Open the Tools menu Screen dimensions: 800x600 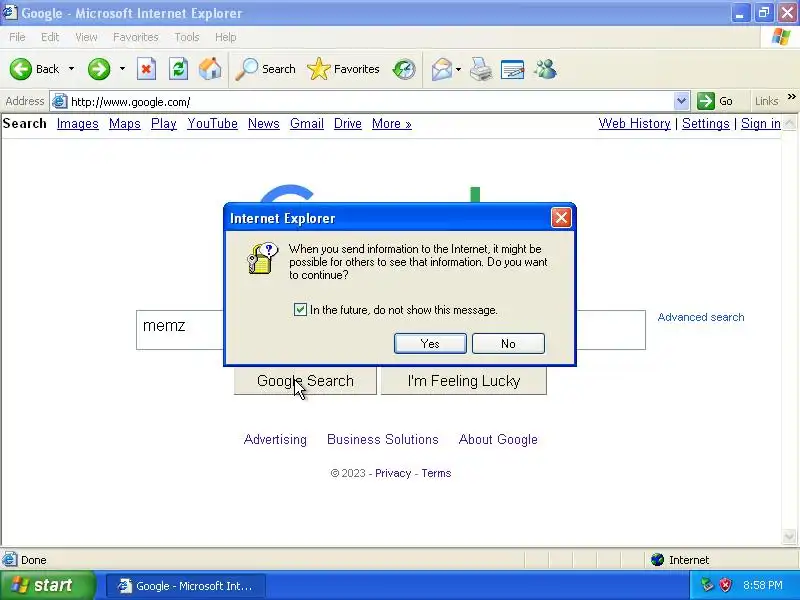coord(187,37)
